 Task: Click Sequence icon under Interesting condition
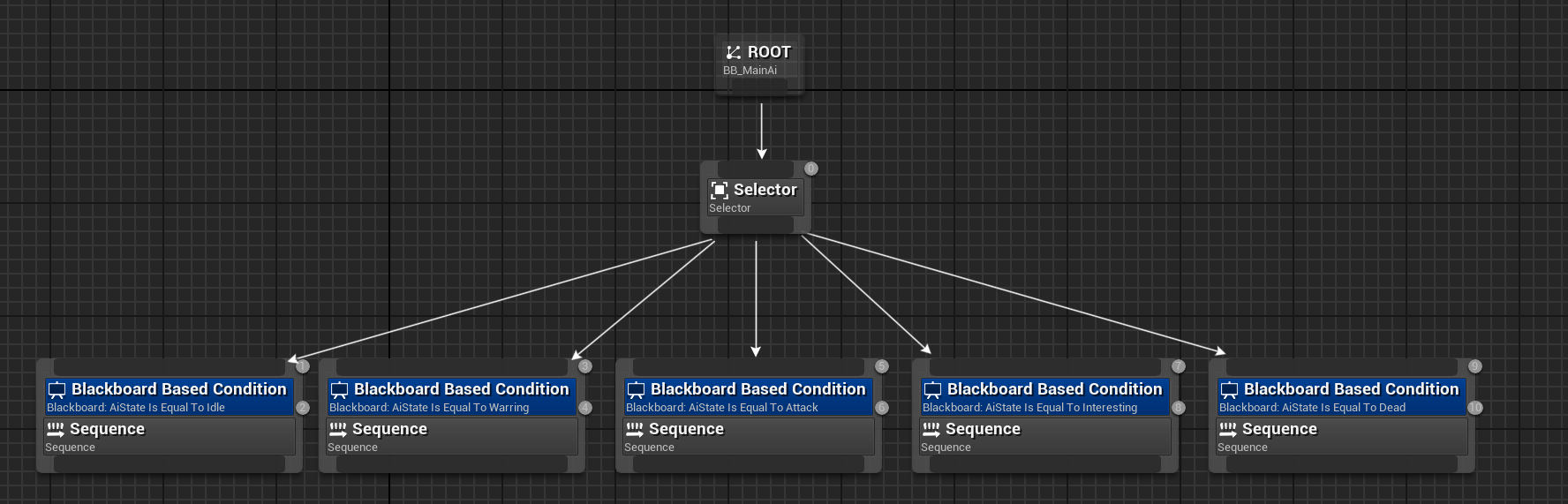(931, 430)
